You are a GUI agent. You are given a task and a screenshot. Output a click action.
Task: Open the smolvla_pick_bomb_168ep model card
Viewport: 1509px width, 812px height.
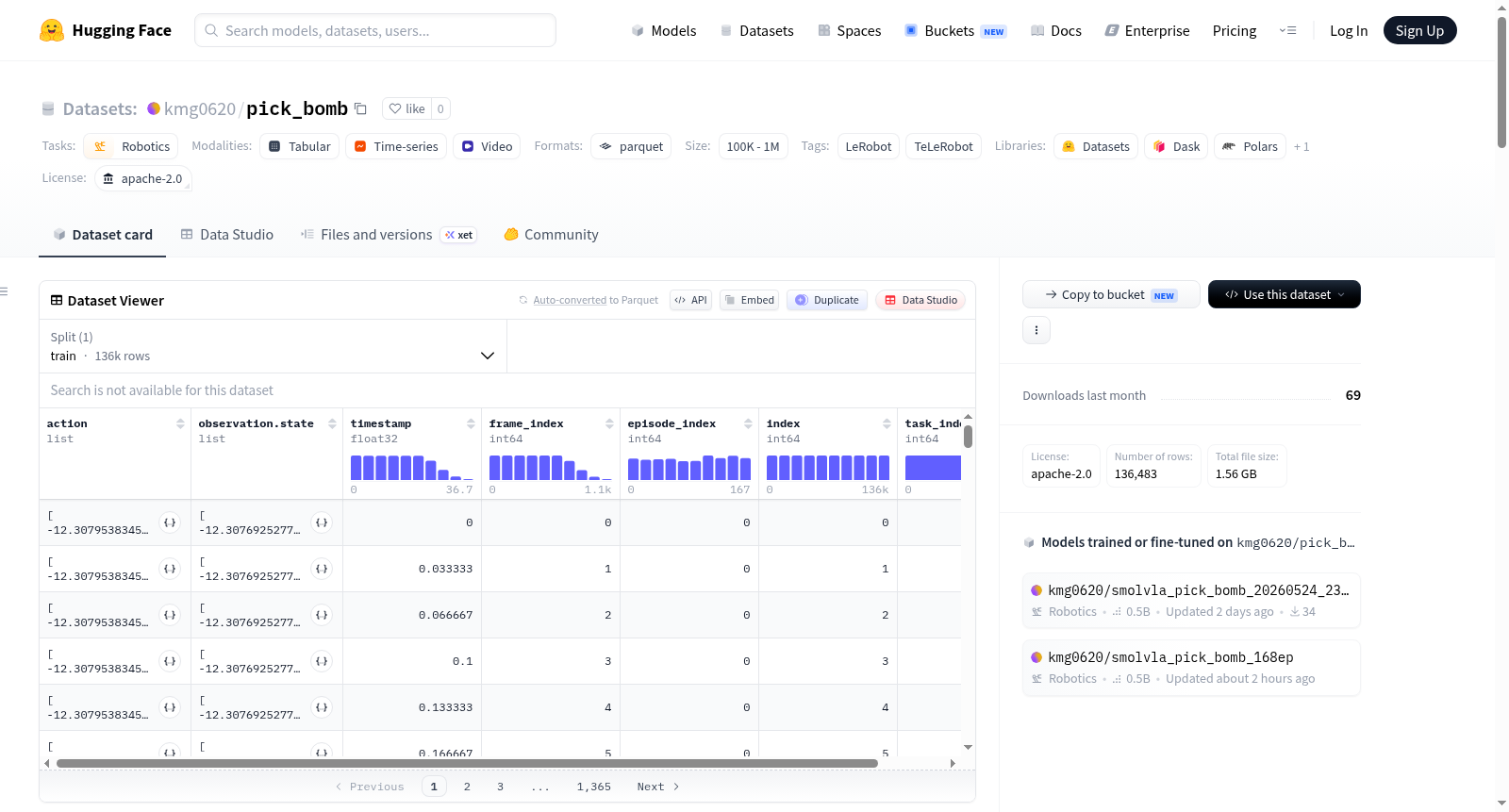[1191, 668]
